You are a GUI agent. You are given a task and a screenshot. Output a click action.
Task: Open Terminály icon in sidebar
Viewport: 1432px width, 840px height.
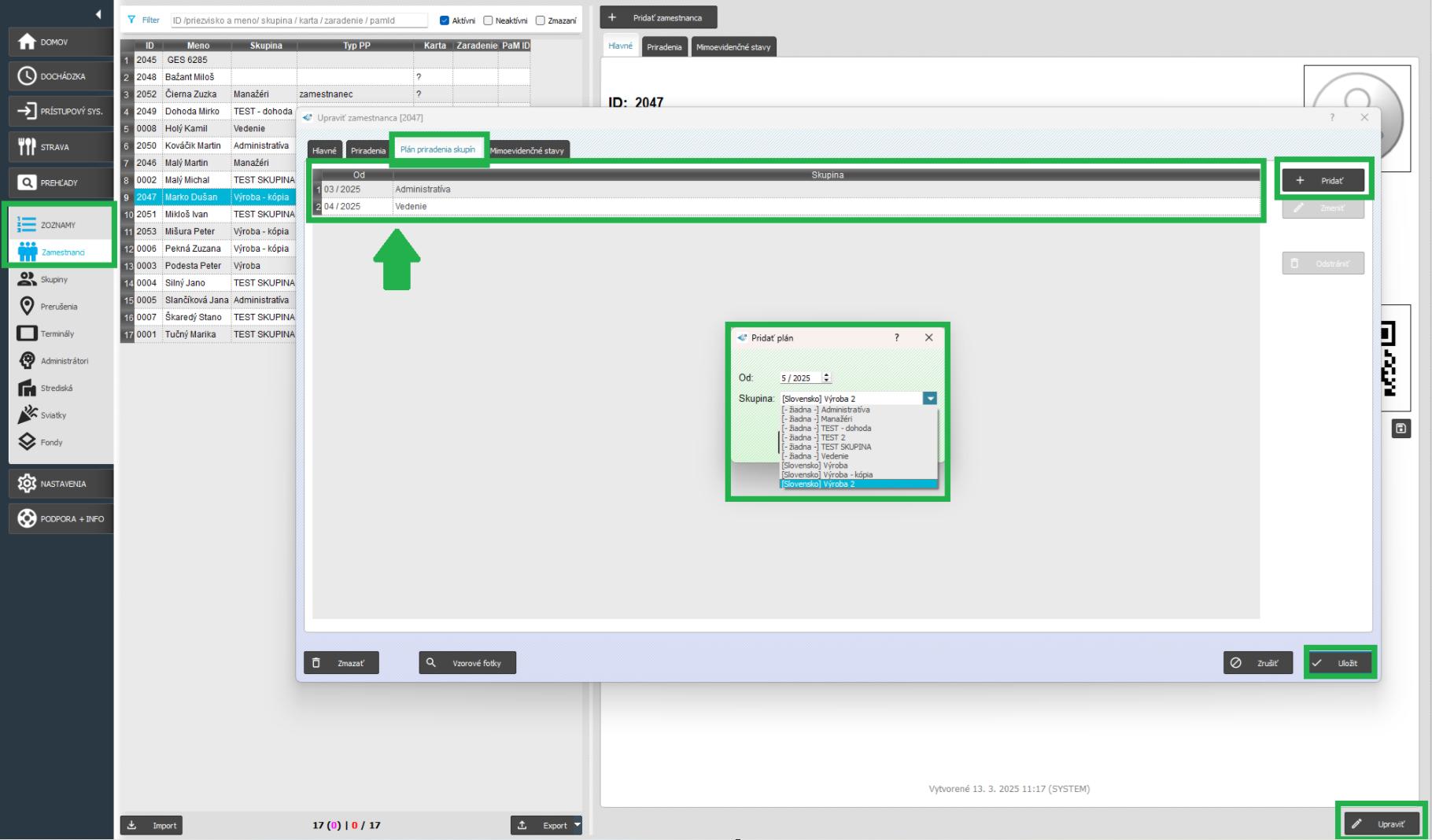(28, 333)
